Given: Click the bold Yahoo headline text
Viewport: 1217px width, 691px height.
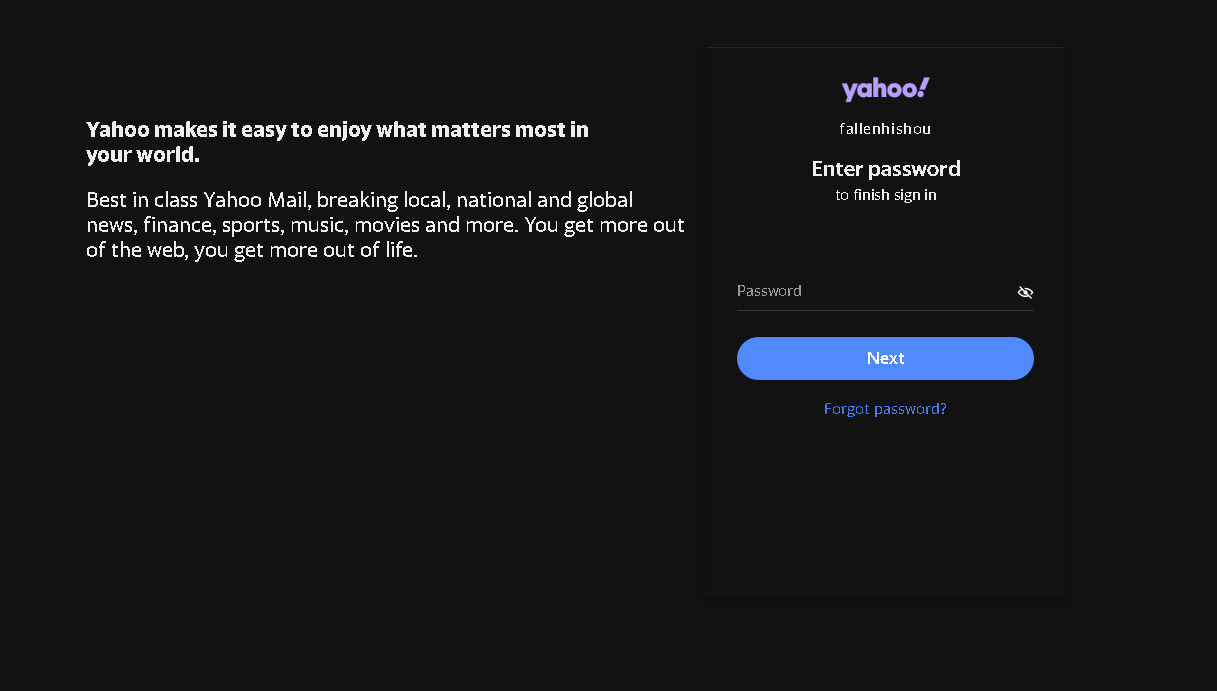Looking at the screenshot, I should pos(337,130).
